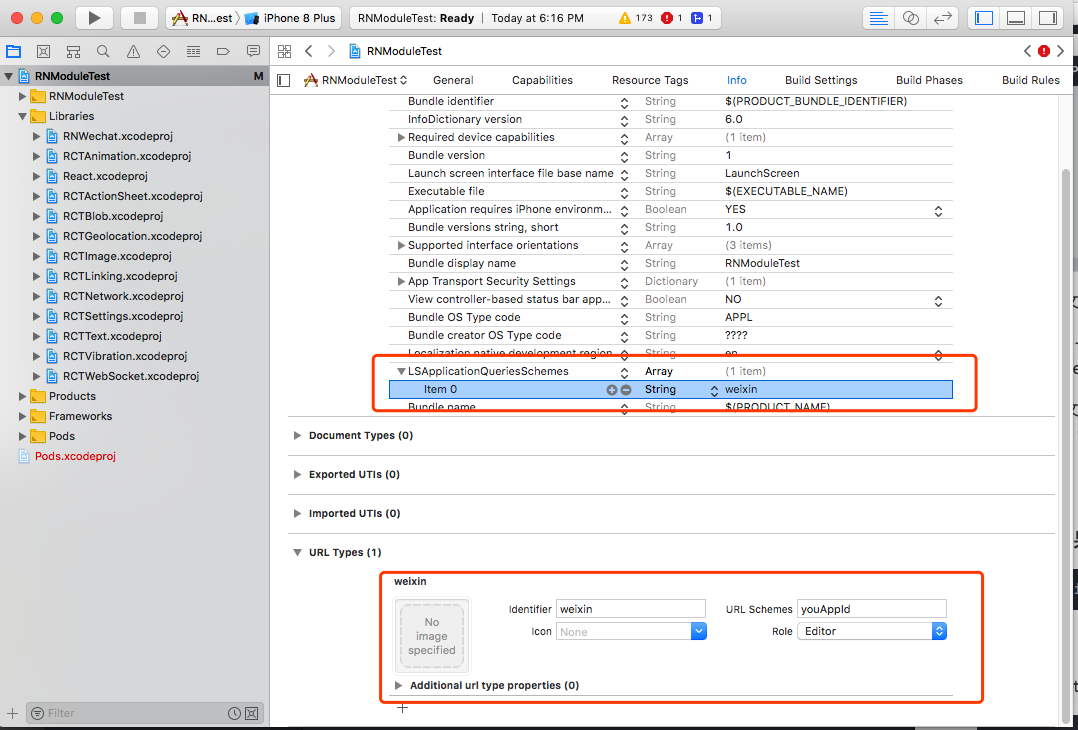Switch to the General tab
Screen dimensions: 1078x730
point(453,80)
